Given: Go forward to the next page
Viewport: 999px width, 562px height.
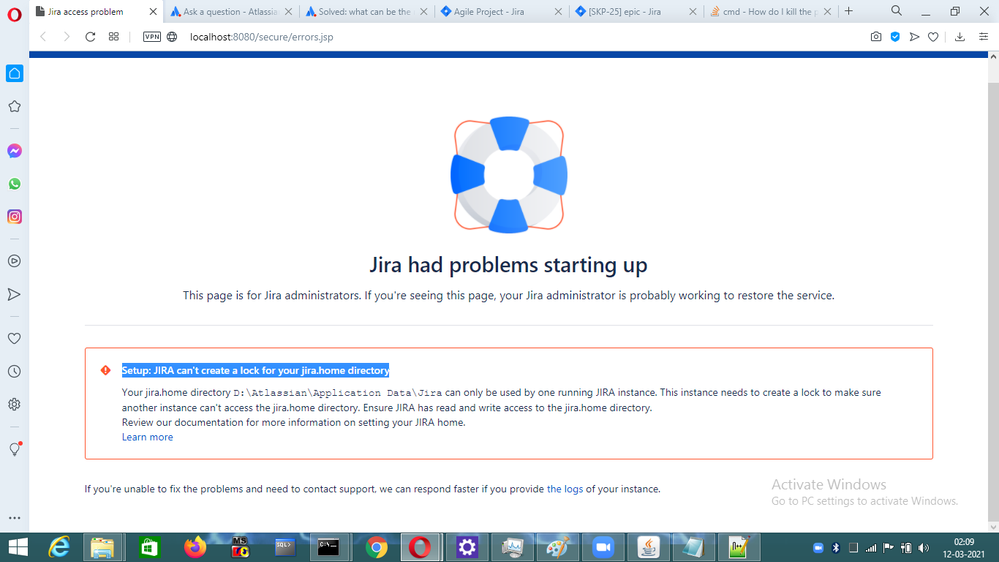Looking at the screenshot, I should click(x=66, y=37).
